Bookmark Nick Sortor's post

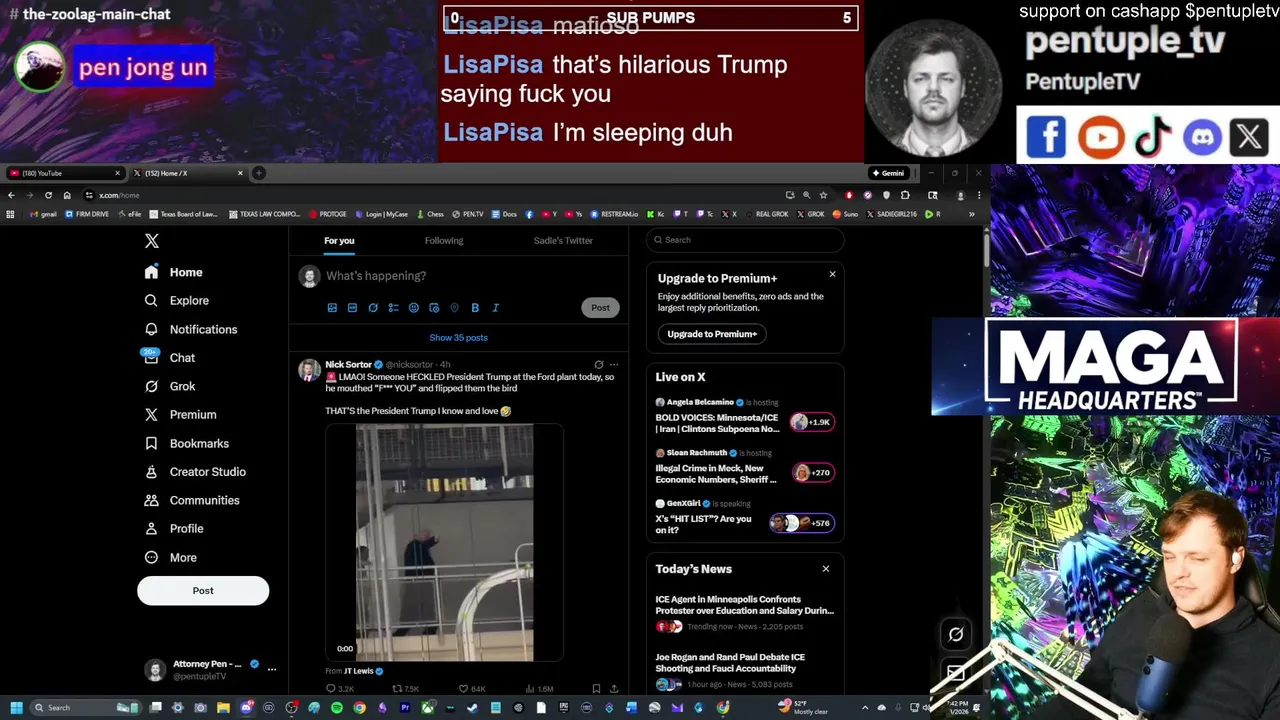[596, 689]
